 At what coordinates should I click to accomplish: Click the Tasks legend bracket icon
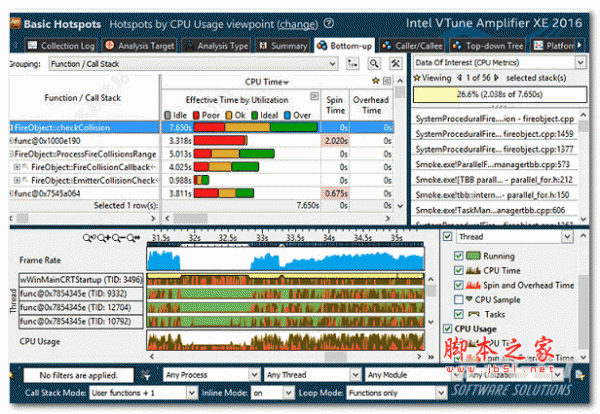pos(473,314)
